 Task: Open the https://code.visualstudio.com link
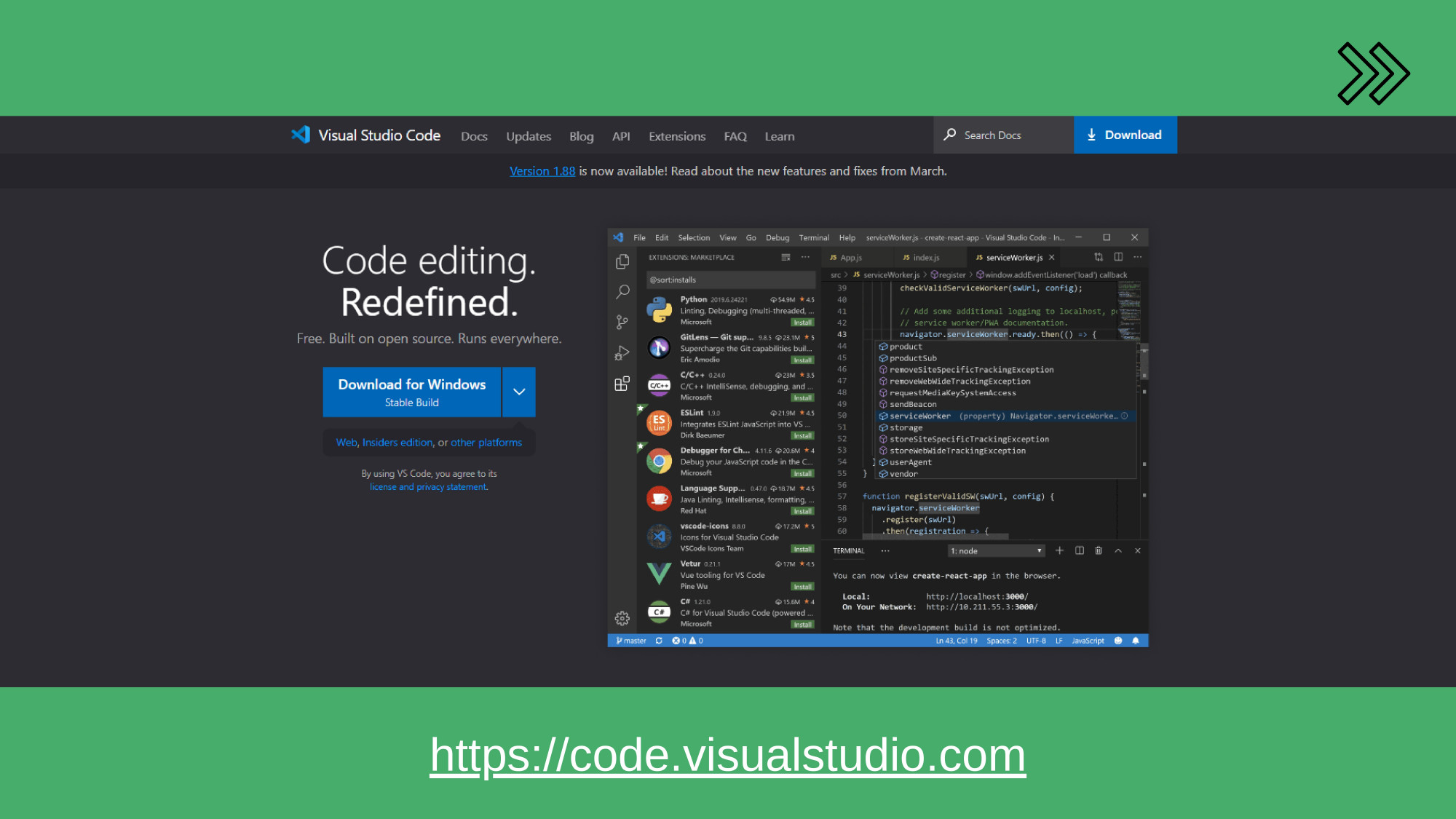[x=728, y=755]
